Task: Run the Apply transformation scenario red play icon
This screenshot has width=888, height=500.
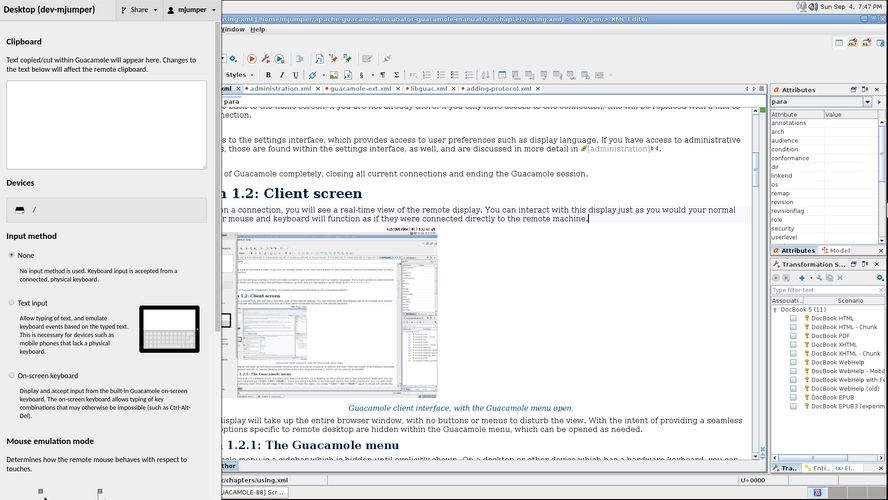Action: (x=252, y=59)
